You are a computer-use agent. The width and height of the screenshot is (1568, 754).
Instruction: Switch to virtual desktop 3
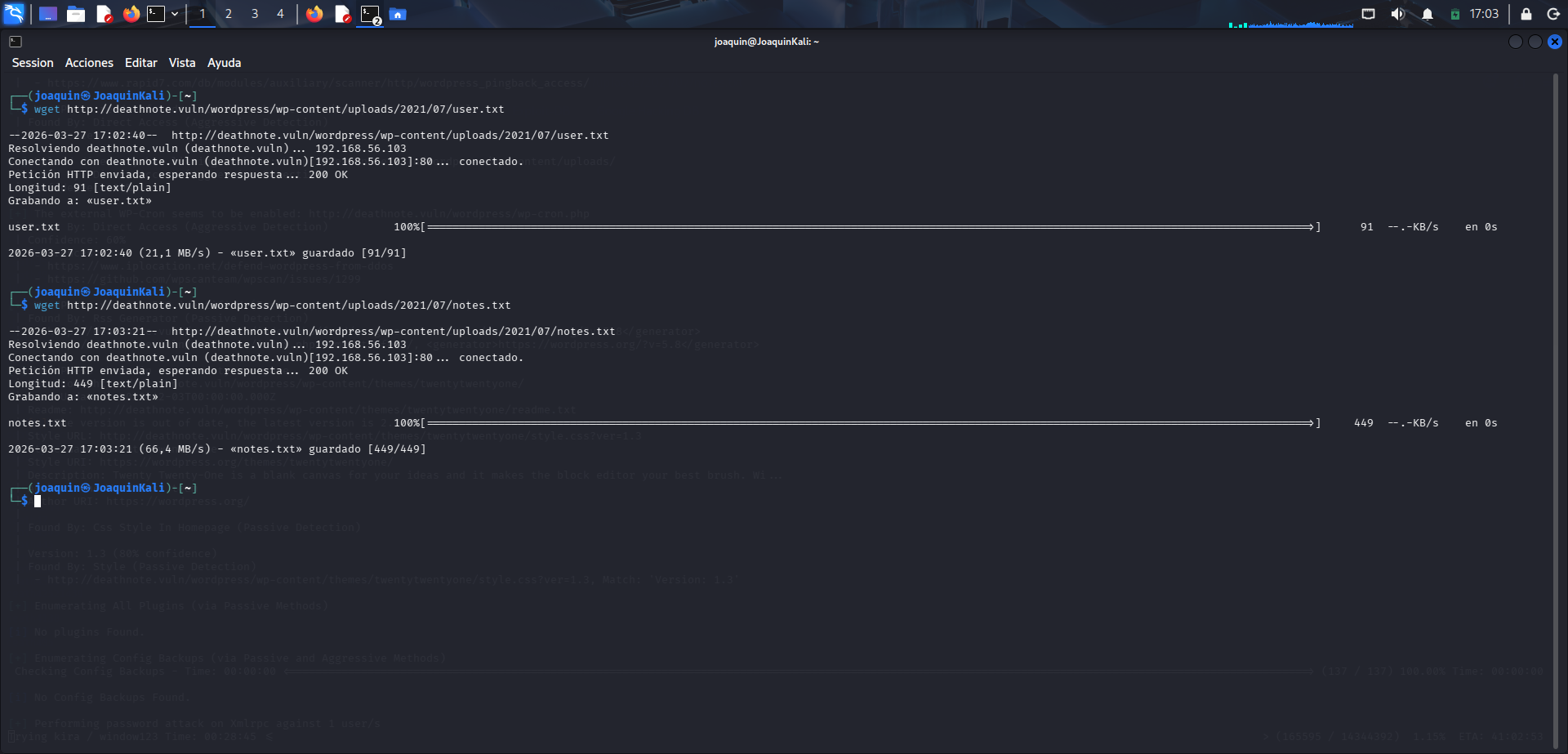tap(254, 14)
